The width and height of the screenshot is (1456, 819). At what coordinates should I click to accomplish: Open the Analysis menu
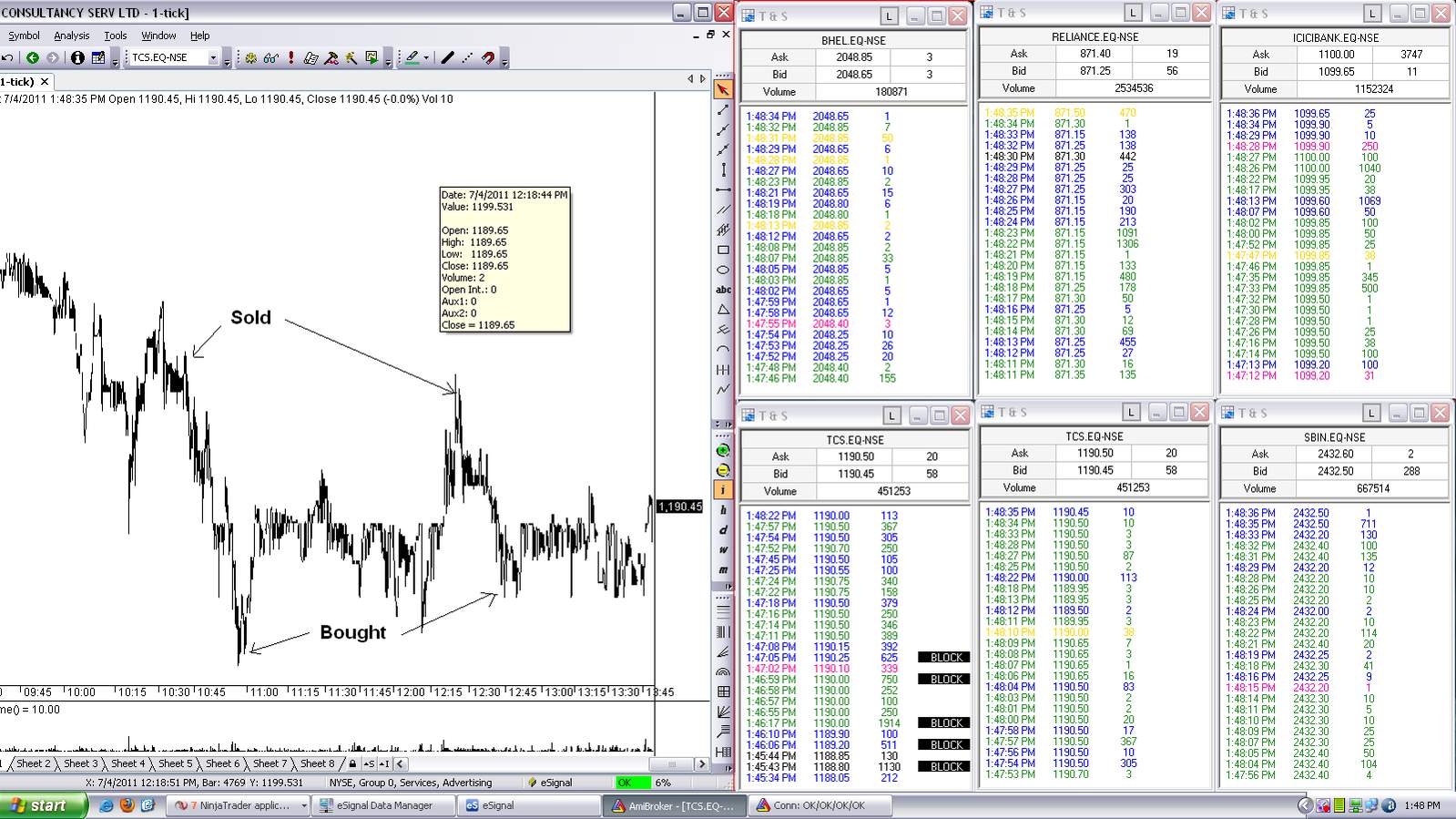click(x=71, y=36)
